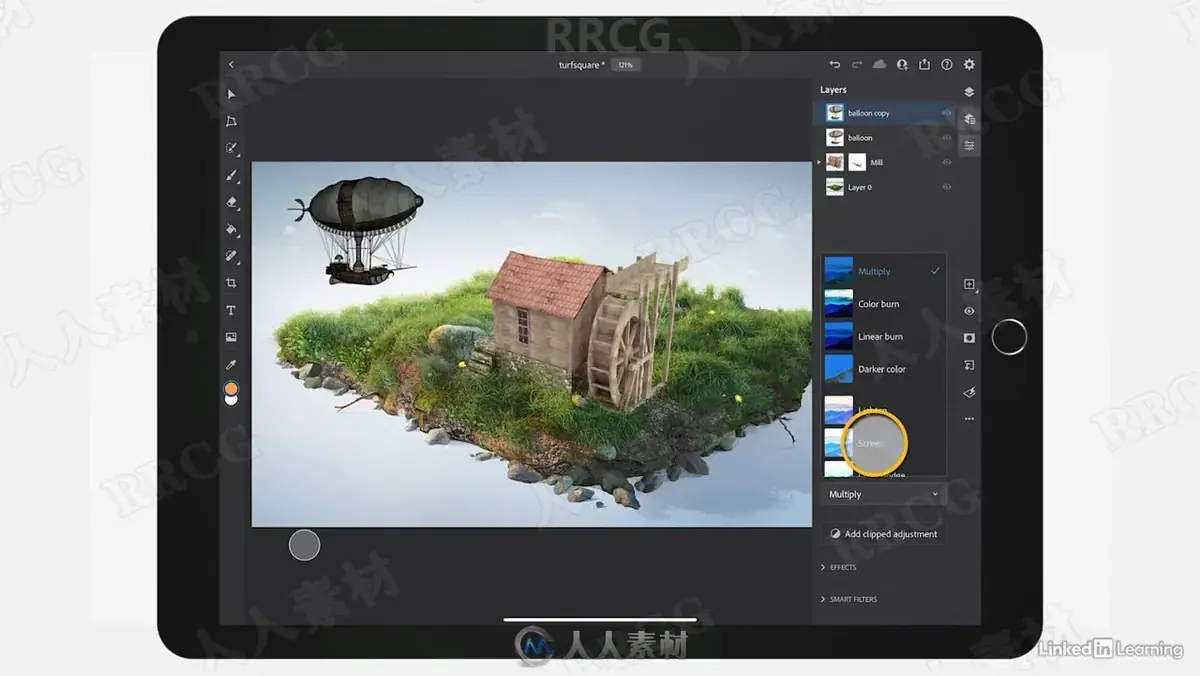This screenshot has height=676, width=1200.
Task: Tap the iPad home button
Action: coord(1009,337)
